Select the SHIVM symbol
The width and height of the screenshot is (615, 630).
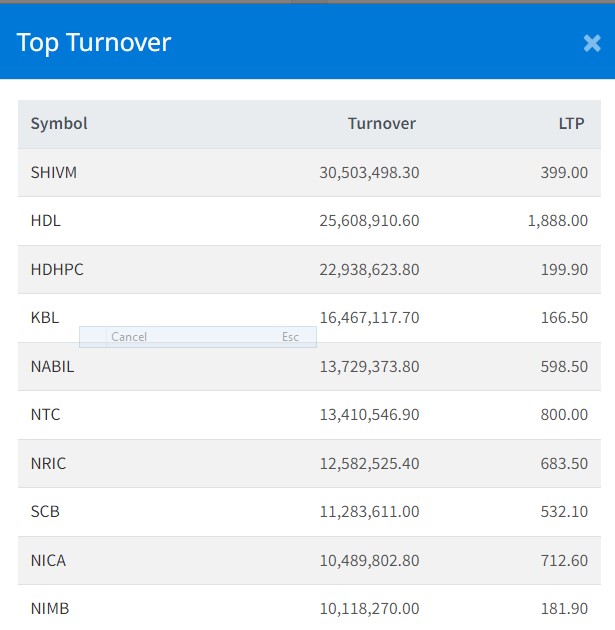point(54,173)
